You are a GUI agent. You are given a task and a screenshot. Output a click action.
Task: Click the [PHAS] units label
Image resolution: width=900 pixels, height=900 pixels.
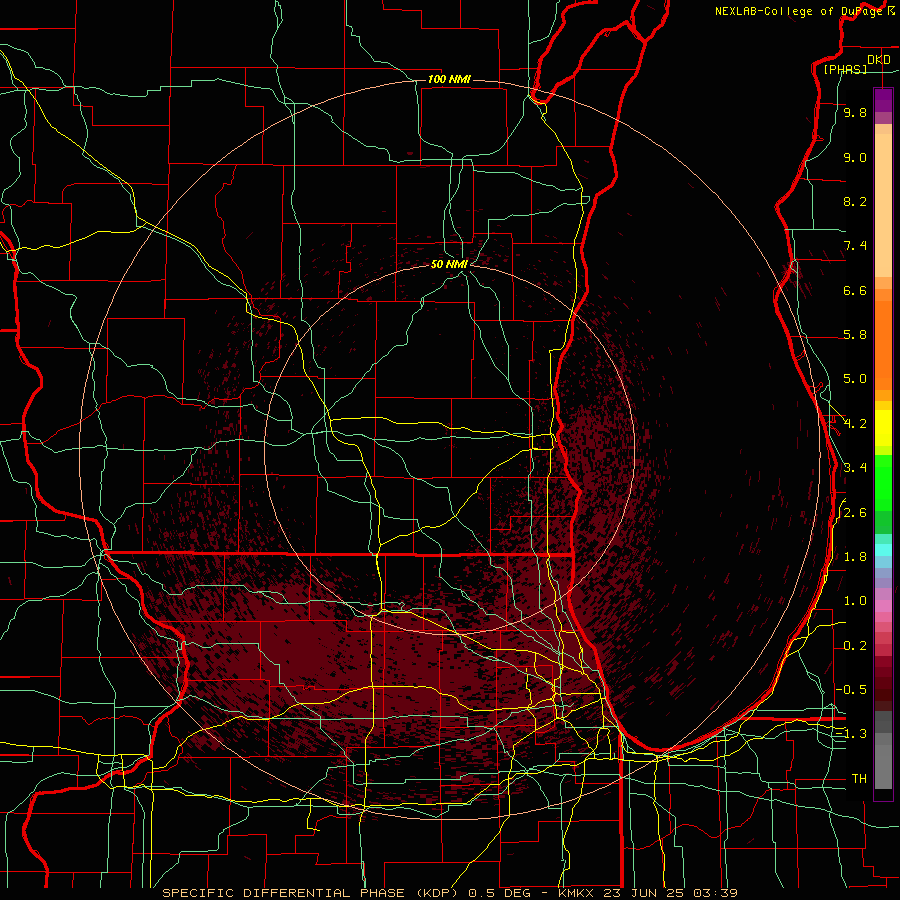(845, 69)
